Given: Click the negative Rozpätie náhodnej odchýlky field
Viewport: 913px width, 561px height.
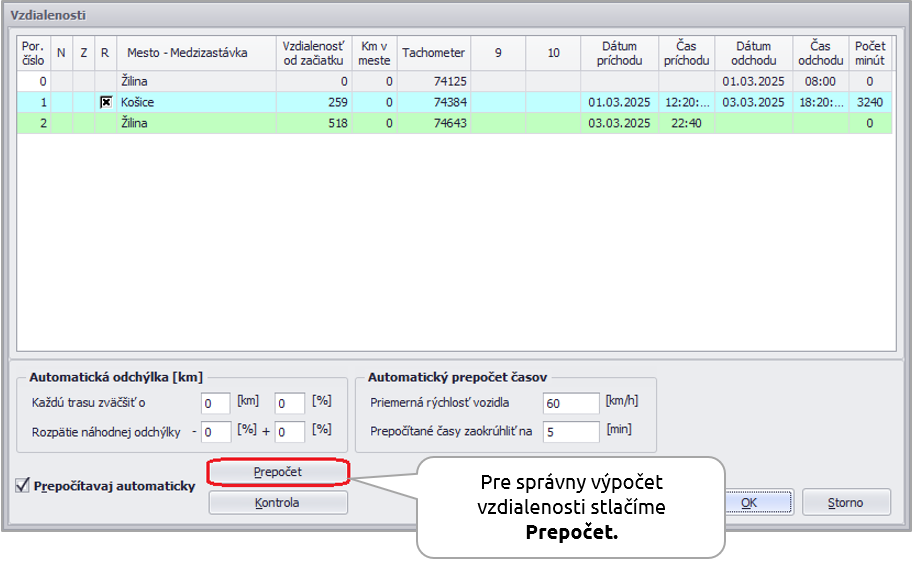Looking at the screenshot, I should (215, 432).
